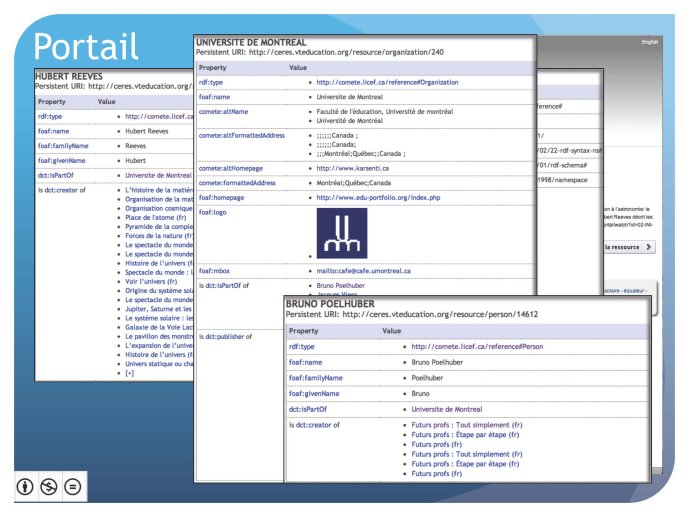Click Universite de Montreal in the Hubert Reeves window
Image resolution: width=689 pixels, height=517 pixels.
coord(158,175)
